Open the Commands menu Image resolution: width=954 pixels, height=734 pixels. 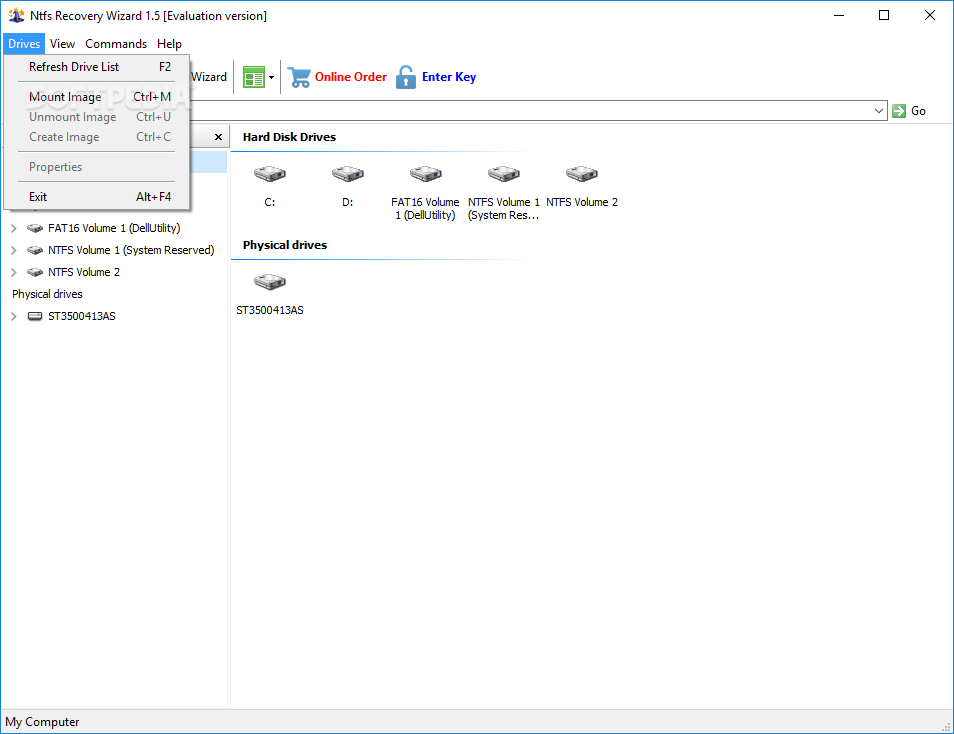click(116, 44)
